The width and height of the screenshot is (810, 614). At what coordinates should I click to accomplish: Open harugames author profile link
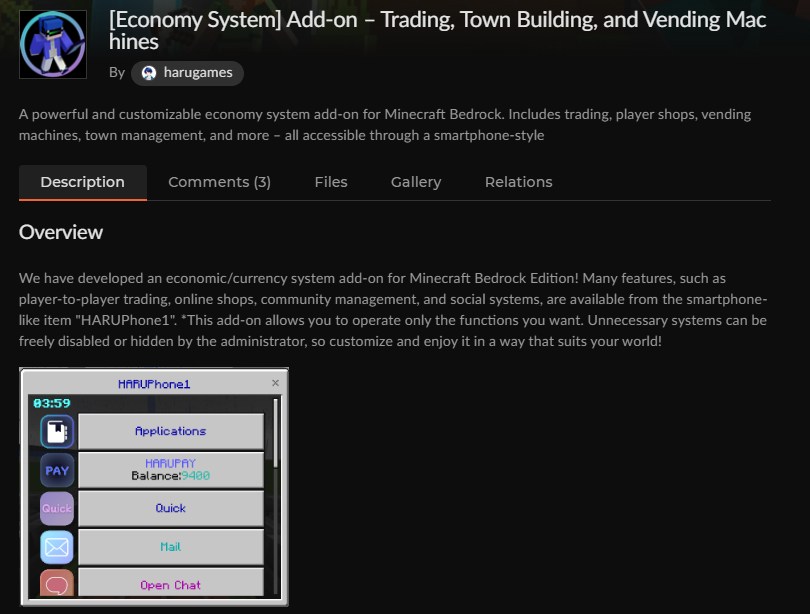pyautogui.click(x=187, y=73)
